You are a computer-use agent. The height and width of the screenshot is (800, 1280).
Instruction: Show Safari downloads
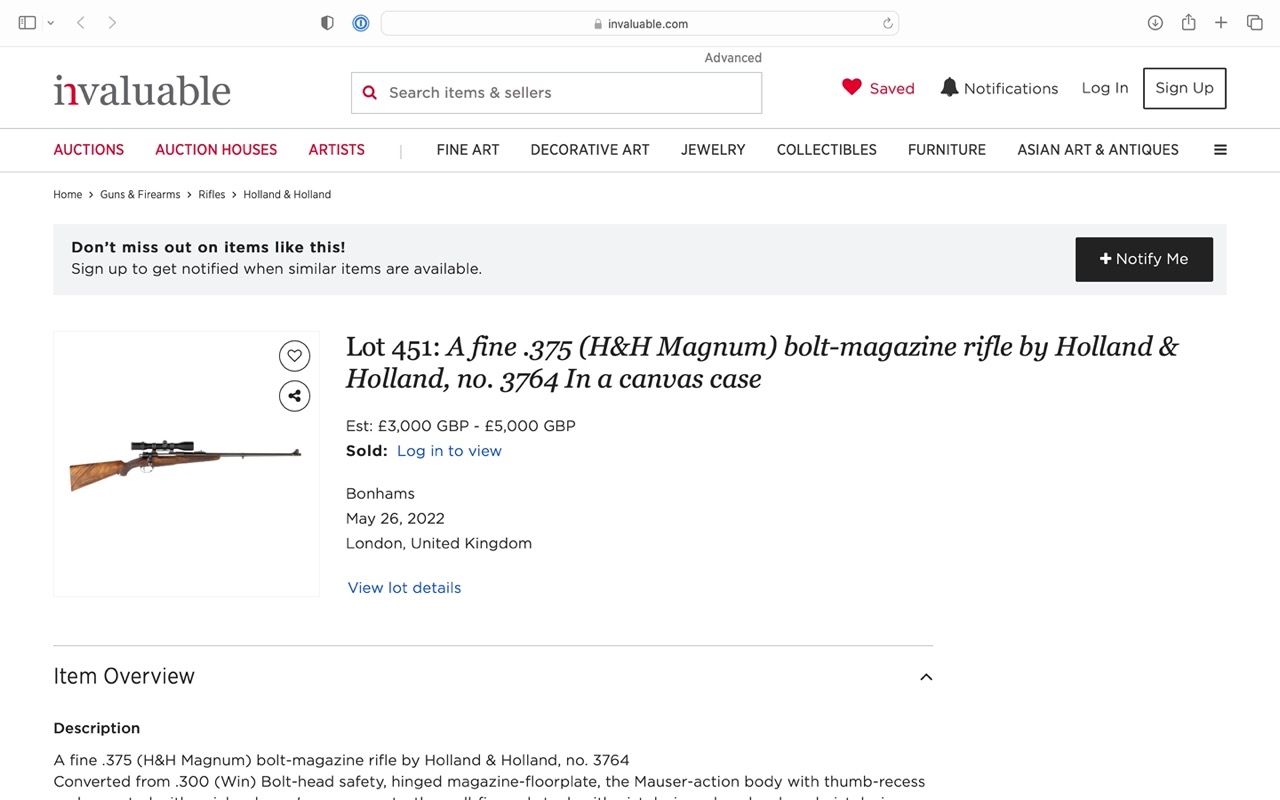pyautogui.click(x=1155, y=23)
